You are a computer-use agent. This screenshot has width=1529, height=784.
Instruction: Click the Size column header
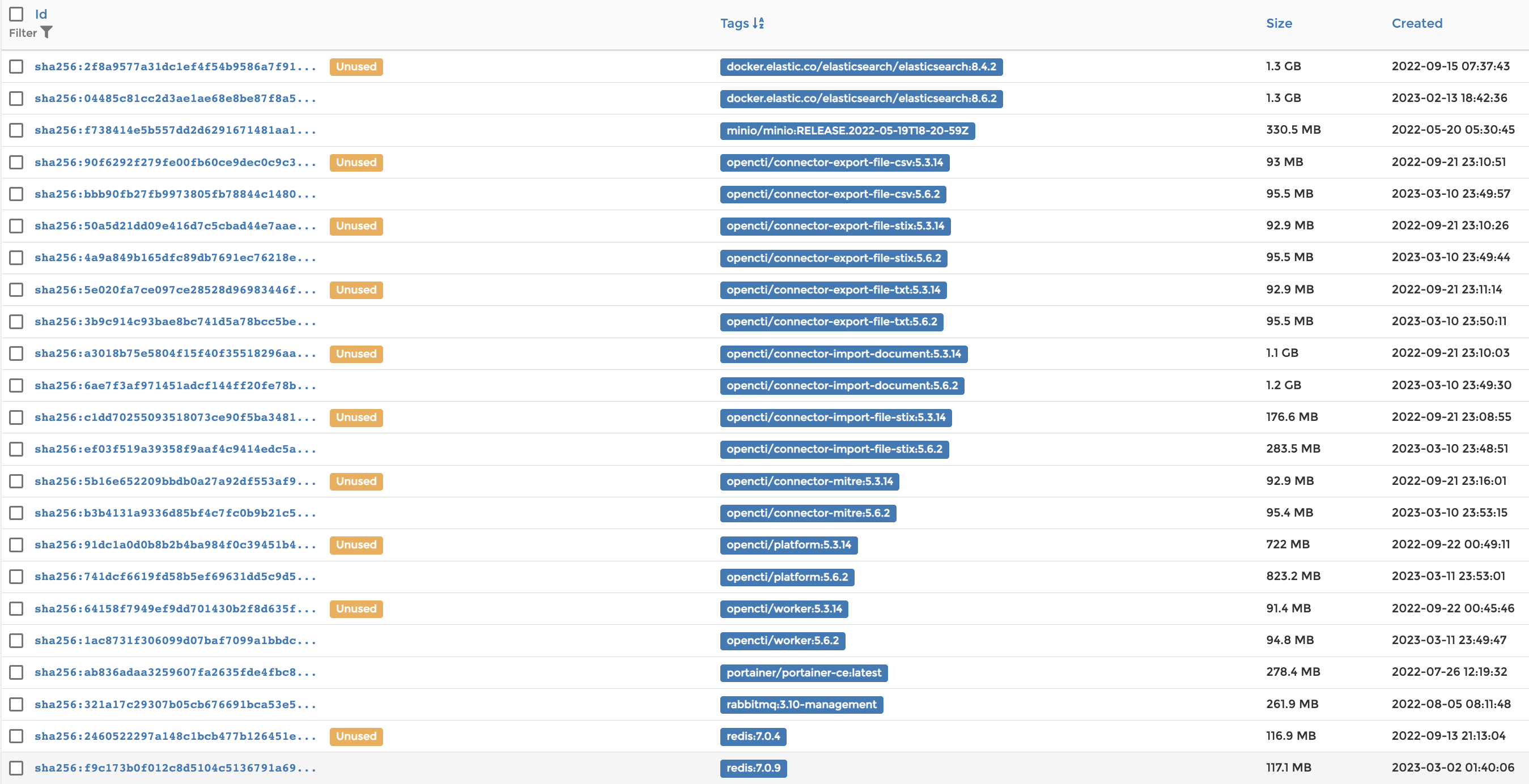[1280, 23]
